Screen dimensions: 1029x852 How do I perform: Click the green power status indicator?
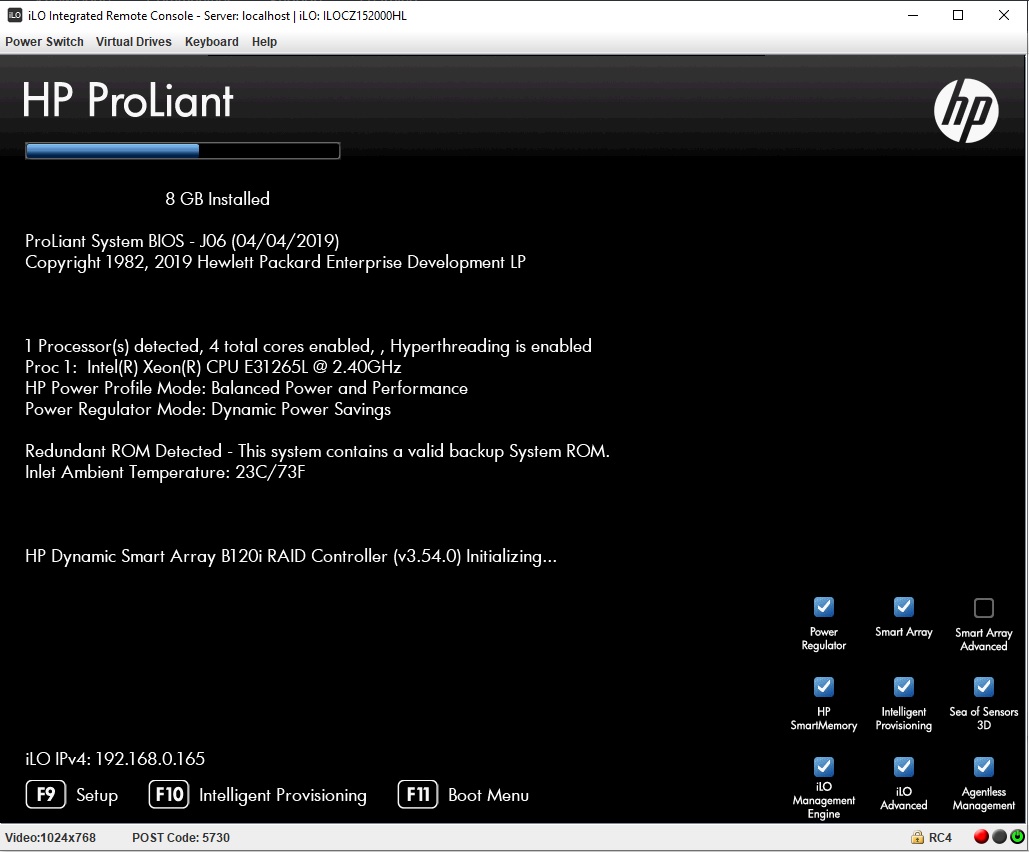click(x=1017, y=837)
